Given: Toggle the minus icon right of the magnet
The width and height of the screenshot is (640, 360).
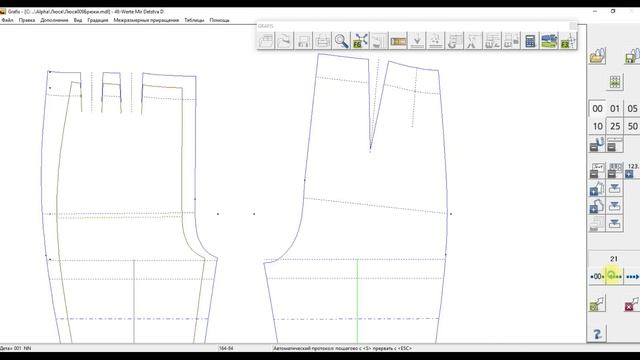Looking at the screenshot, I should 615,144.
